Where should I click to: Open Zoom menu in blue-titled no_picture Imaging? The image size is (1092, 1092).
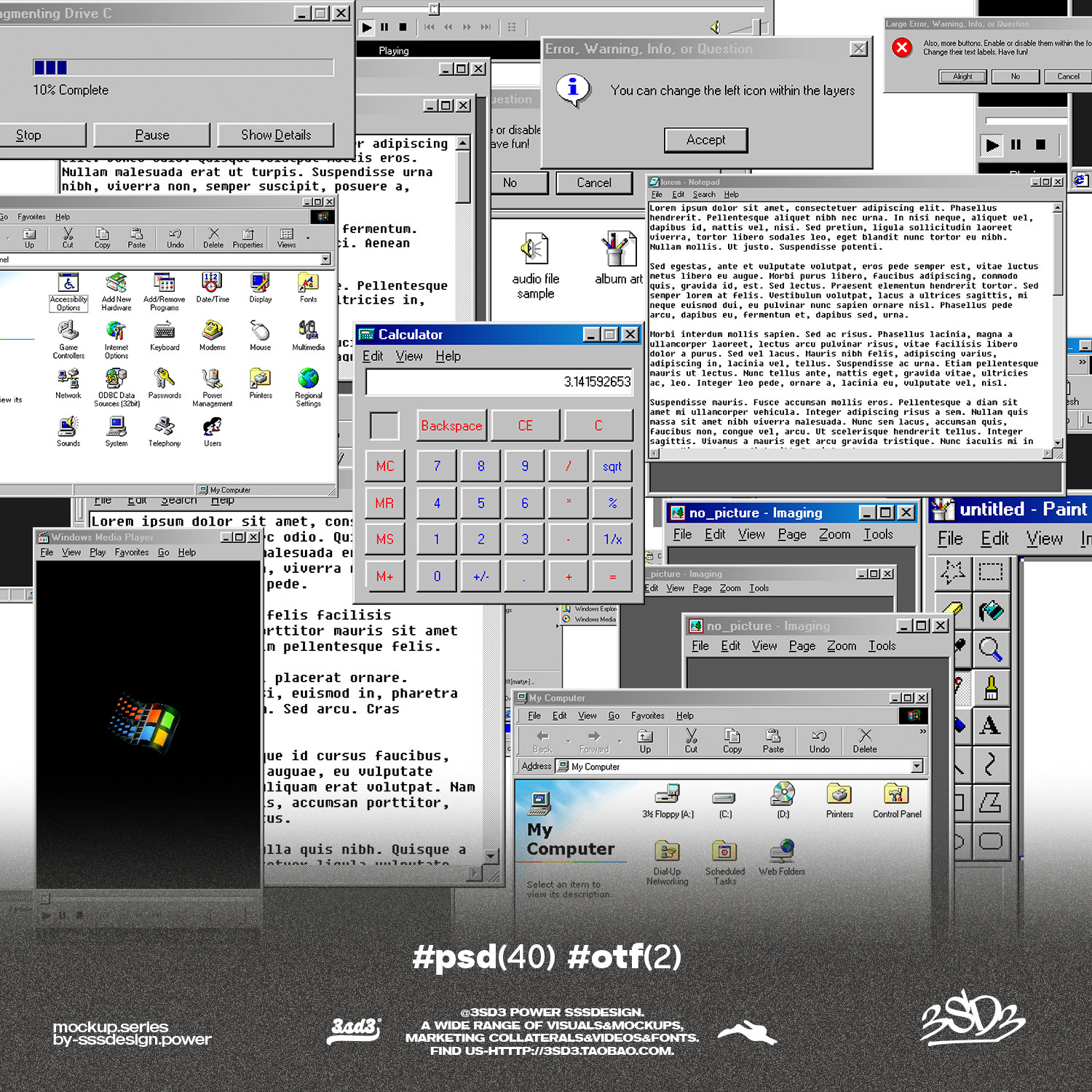click(834, 534)
